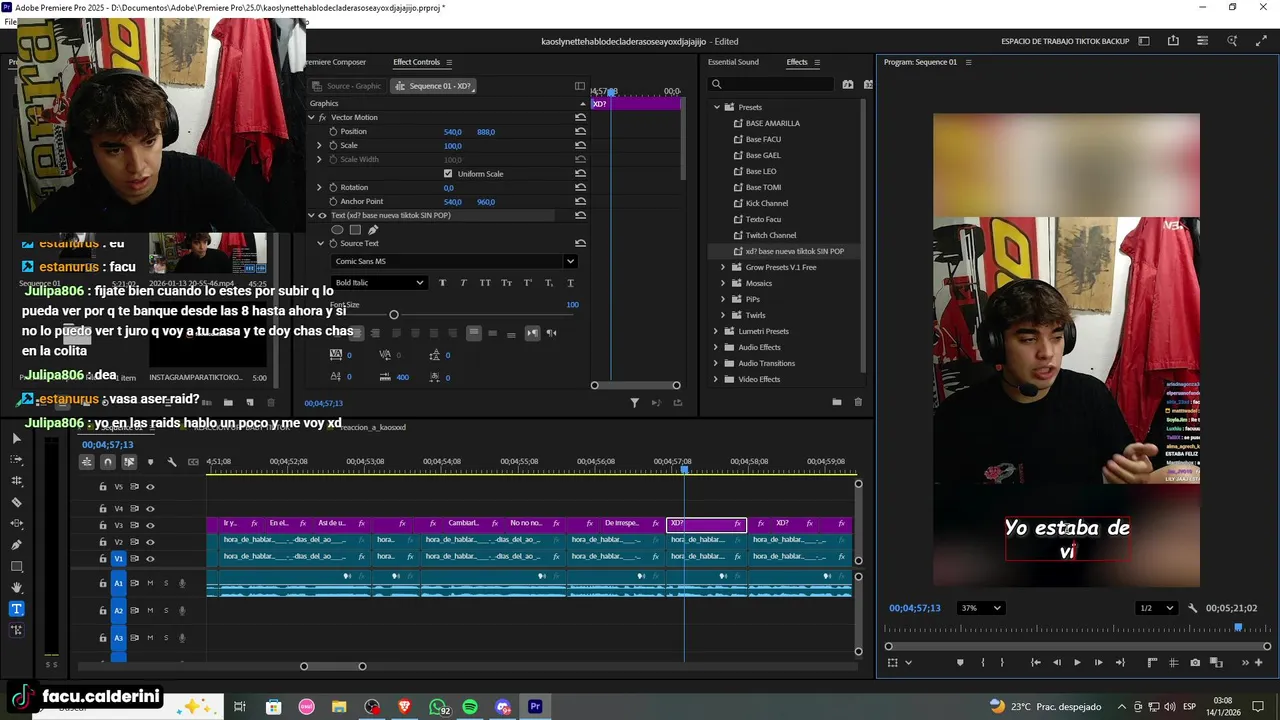
Task: Select the Track Select Forward tool
Action: [x=16, y=460]
